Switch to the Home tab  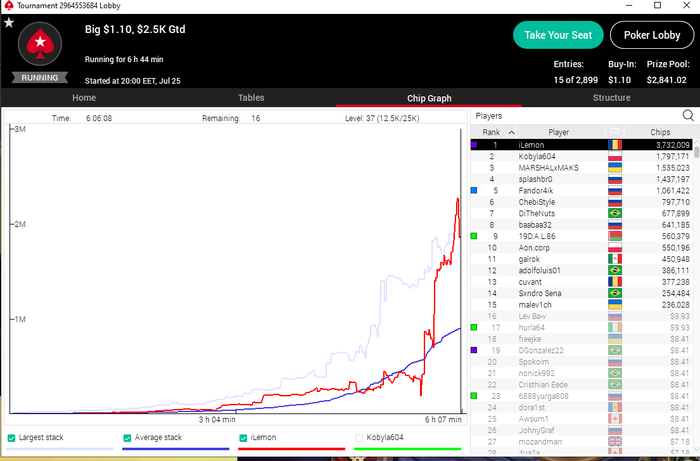(x=84, y=98)
